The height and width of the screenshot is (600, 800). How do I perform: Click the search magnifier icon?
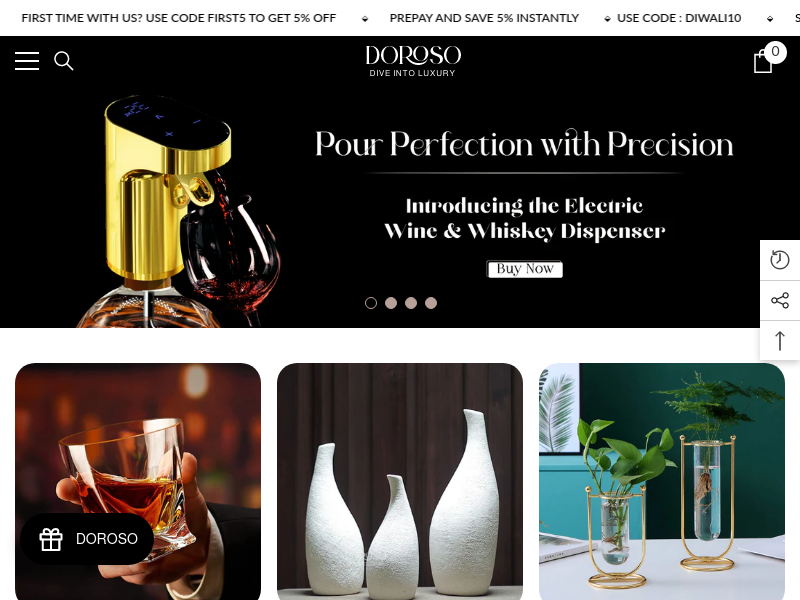click(x=64, y=61)
